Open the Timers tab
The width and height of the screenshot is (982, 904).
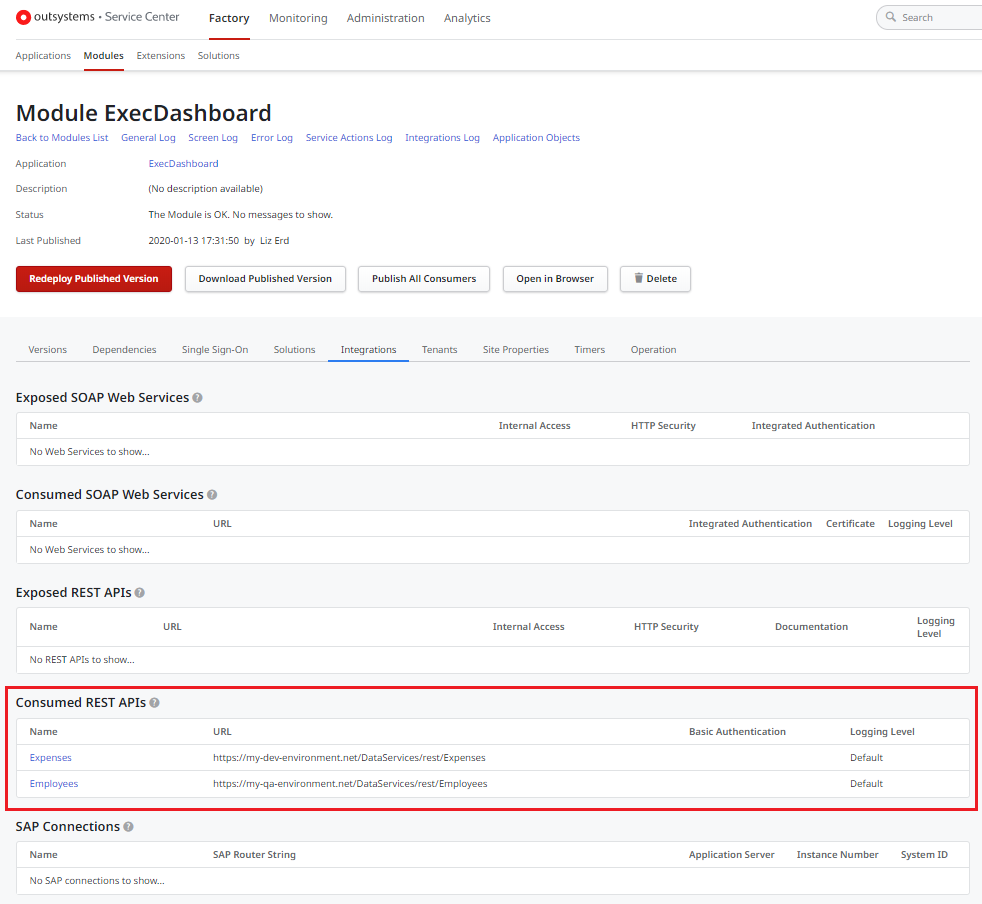589,349
